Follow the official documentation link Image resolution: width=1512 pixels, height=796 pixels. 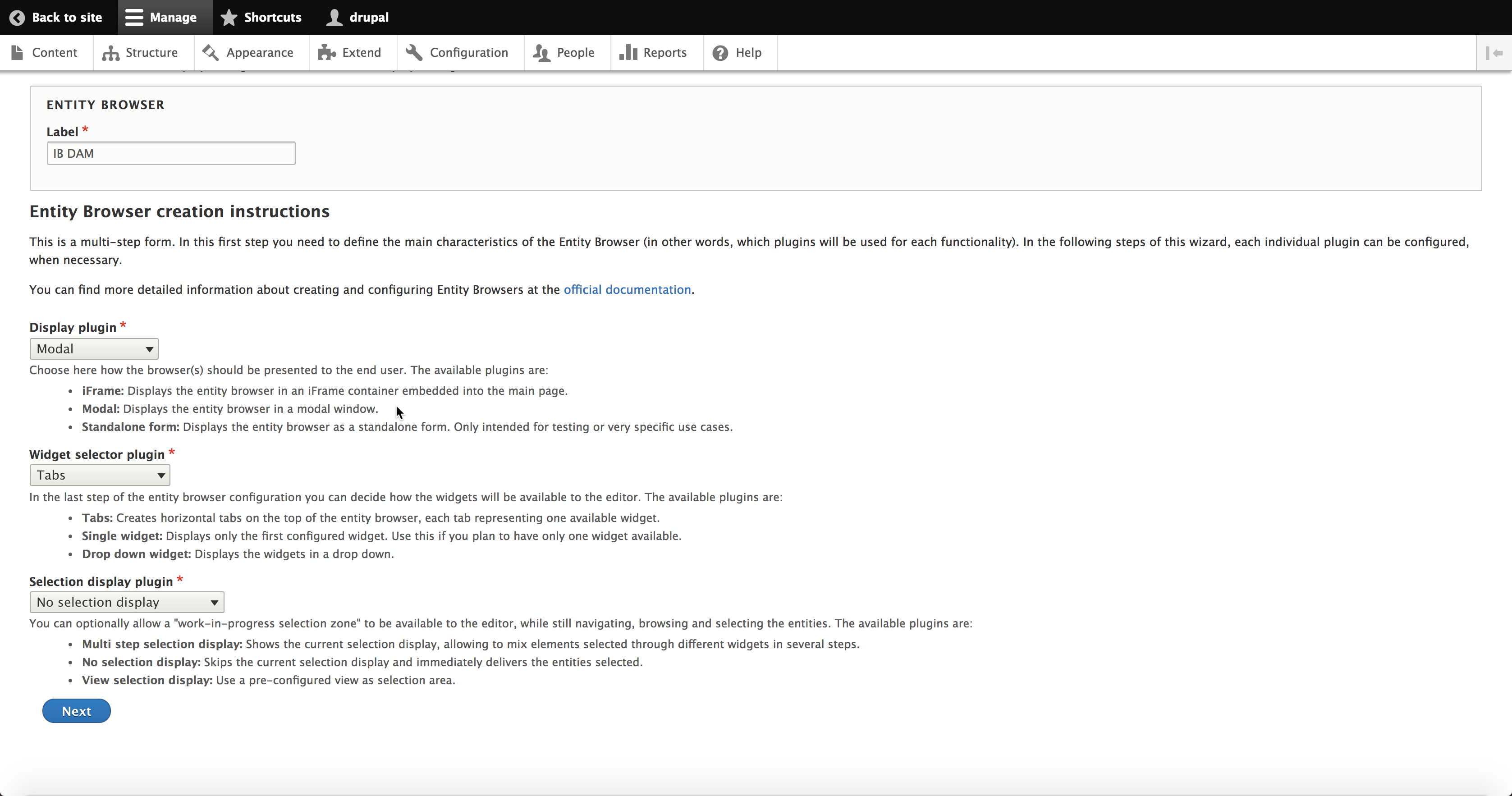627,290
